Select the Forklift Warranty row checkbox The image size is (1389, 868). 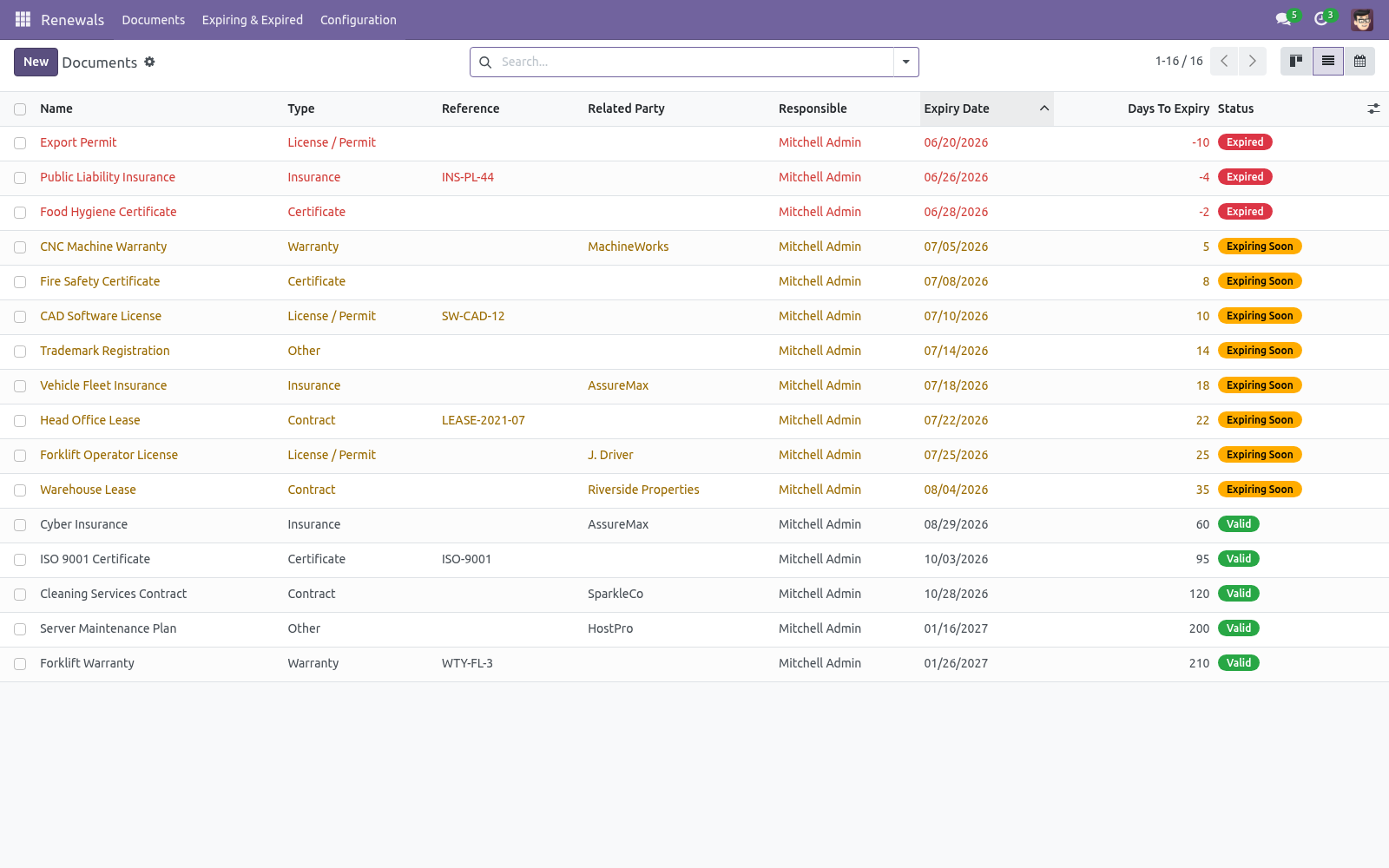pos(20,664)
